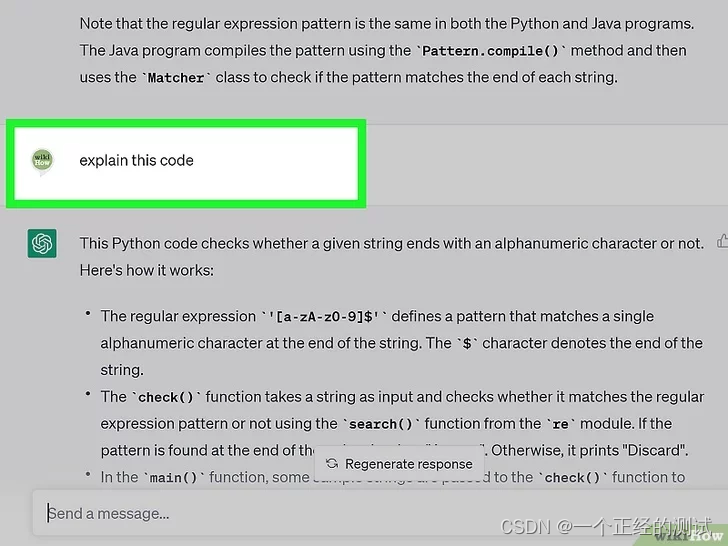Click the text 'Here's how it works:'
This screenshot has height=546, width=728.
tap(147, 270)
